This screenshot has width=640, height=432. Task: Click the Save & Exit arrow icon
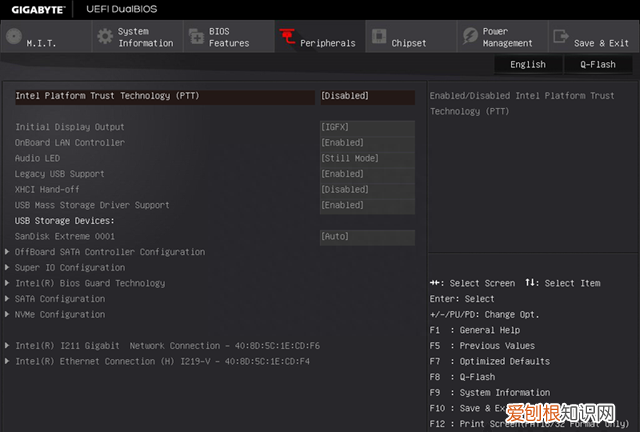tap(560, 37)
